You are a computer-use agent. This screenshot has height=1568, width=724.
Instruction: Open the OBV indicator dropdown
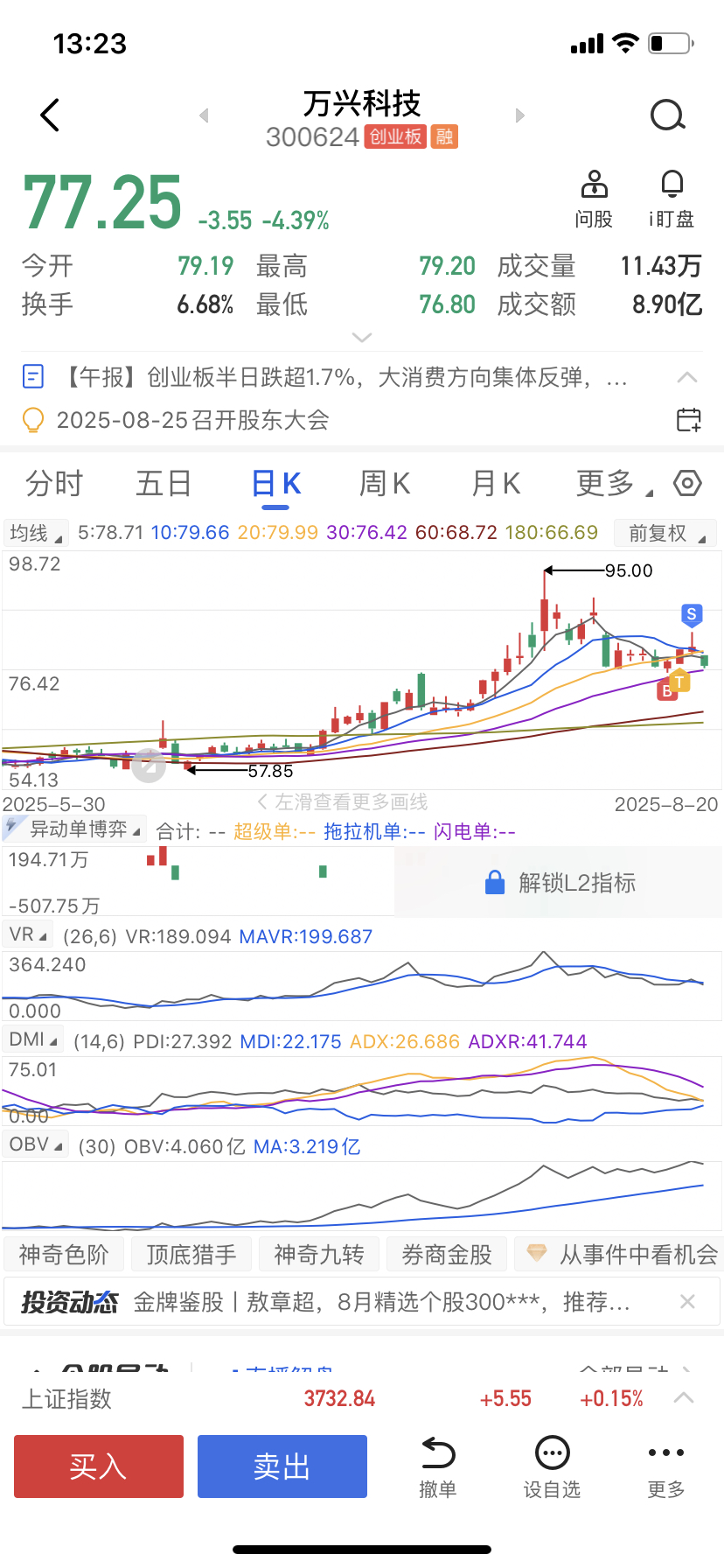click(x=37, y=1144)
